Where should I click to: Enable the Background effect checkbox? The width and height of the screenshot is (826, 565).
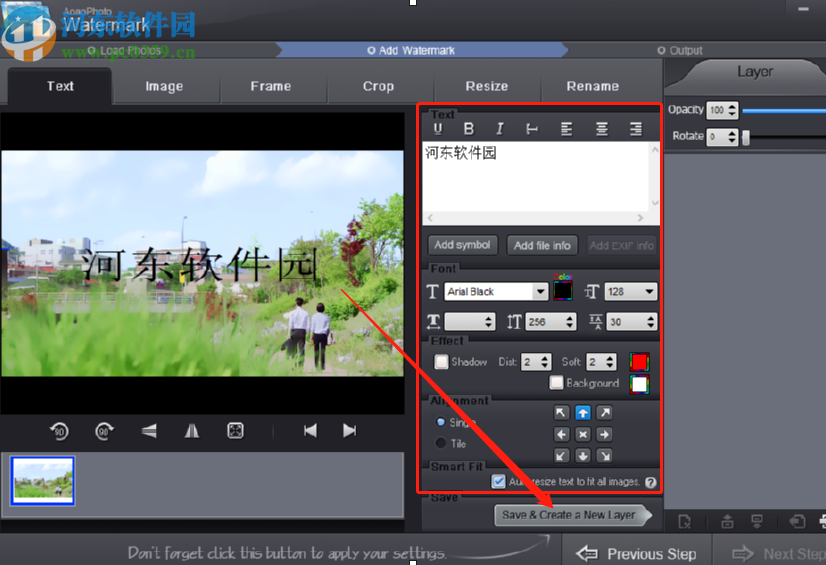556,383
